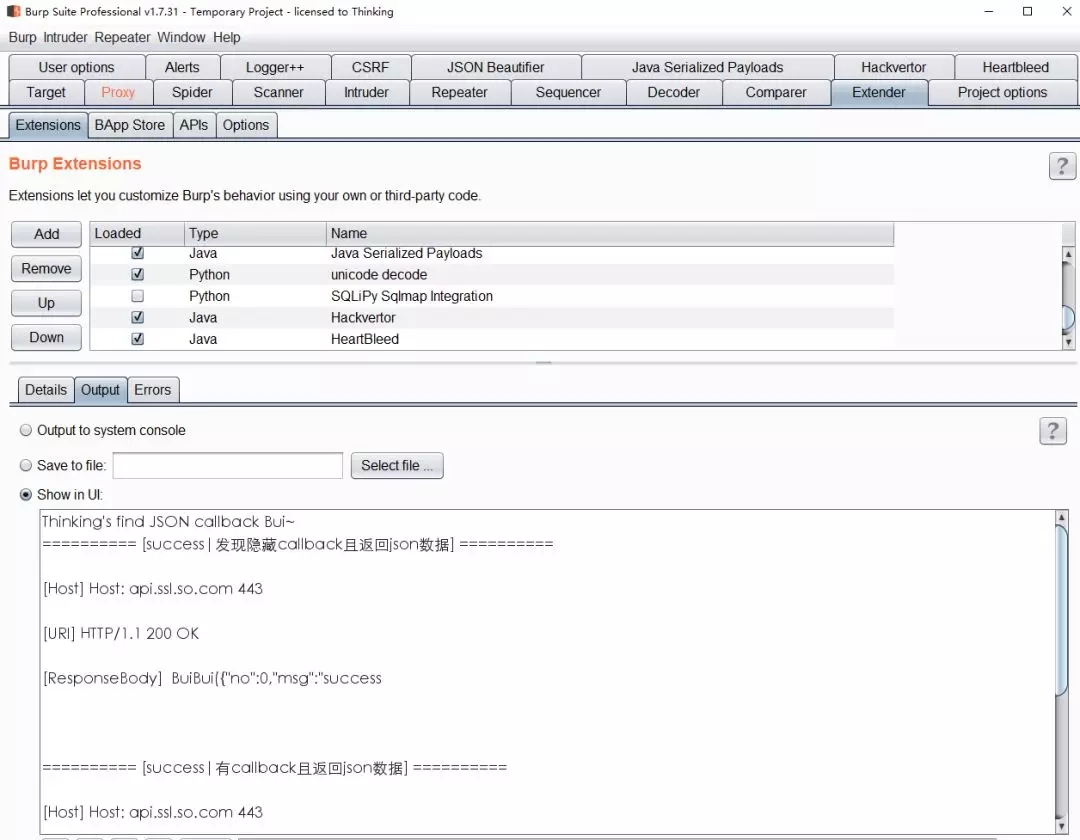Open the Repeater menu in menu bar

pyautogui.click(x=122, y=37)
